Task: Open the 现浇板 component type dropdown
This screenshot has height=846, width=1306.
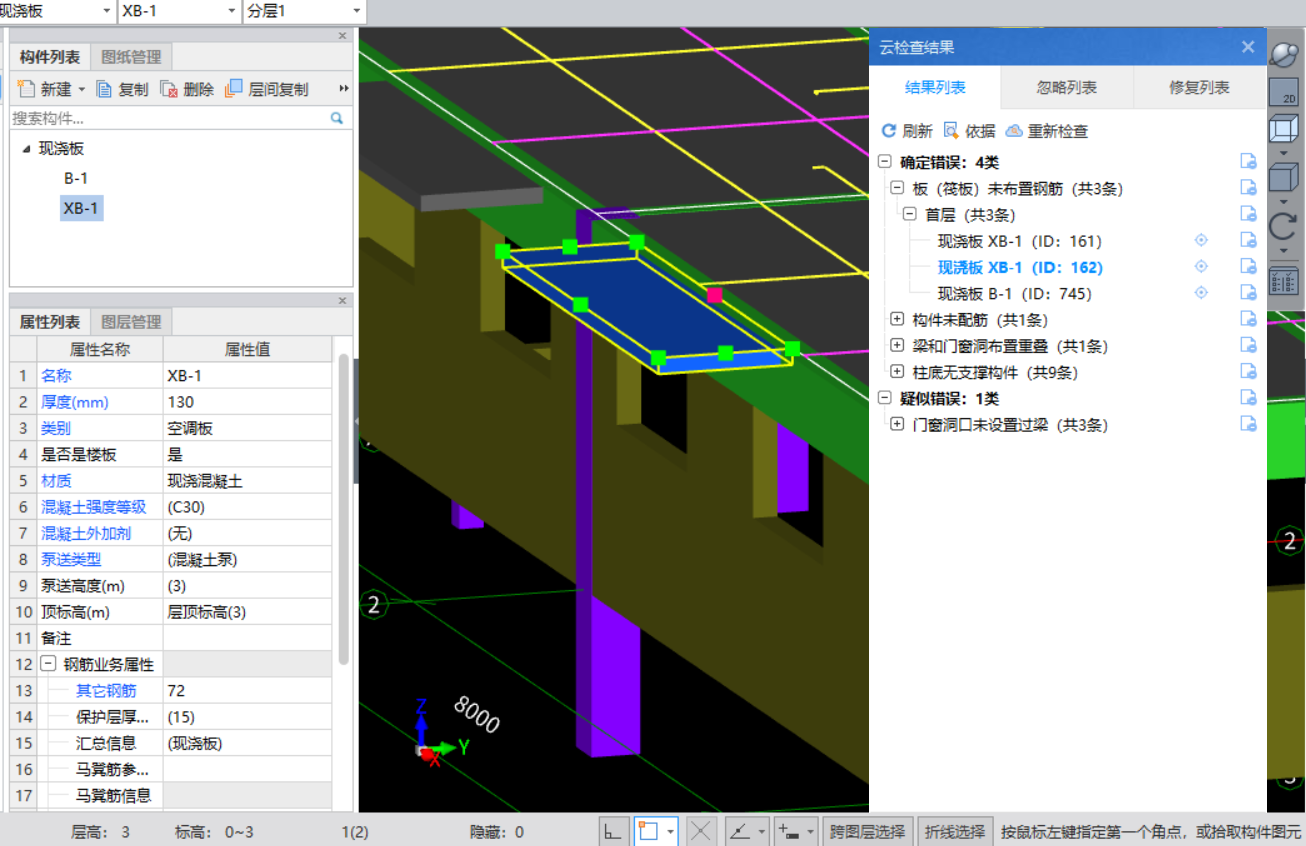Action: click(107, 11)
